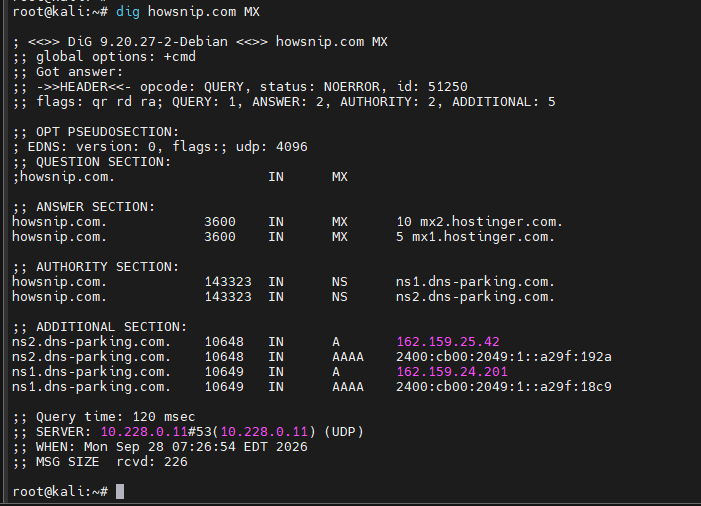Click the 'dig' command word in the prompt line
Screen dimensions: 701x506
[127, 12]
